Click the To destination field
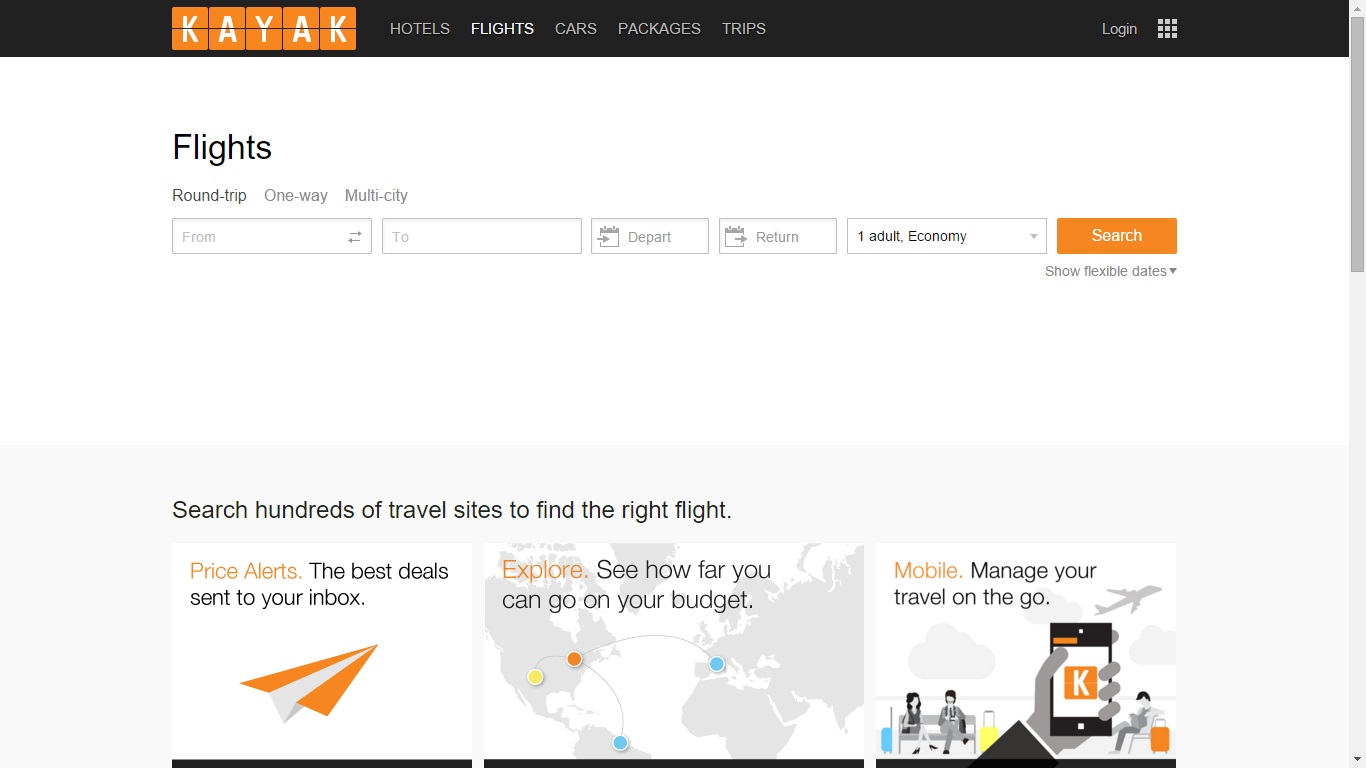This screenshot has width=1366, height=768. pyautogui.click(x=482, y=236)
